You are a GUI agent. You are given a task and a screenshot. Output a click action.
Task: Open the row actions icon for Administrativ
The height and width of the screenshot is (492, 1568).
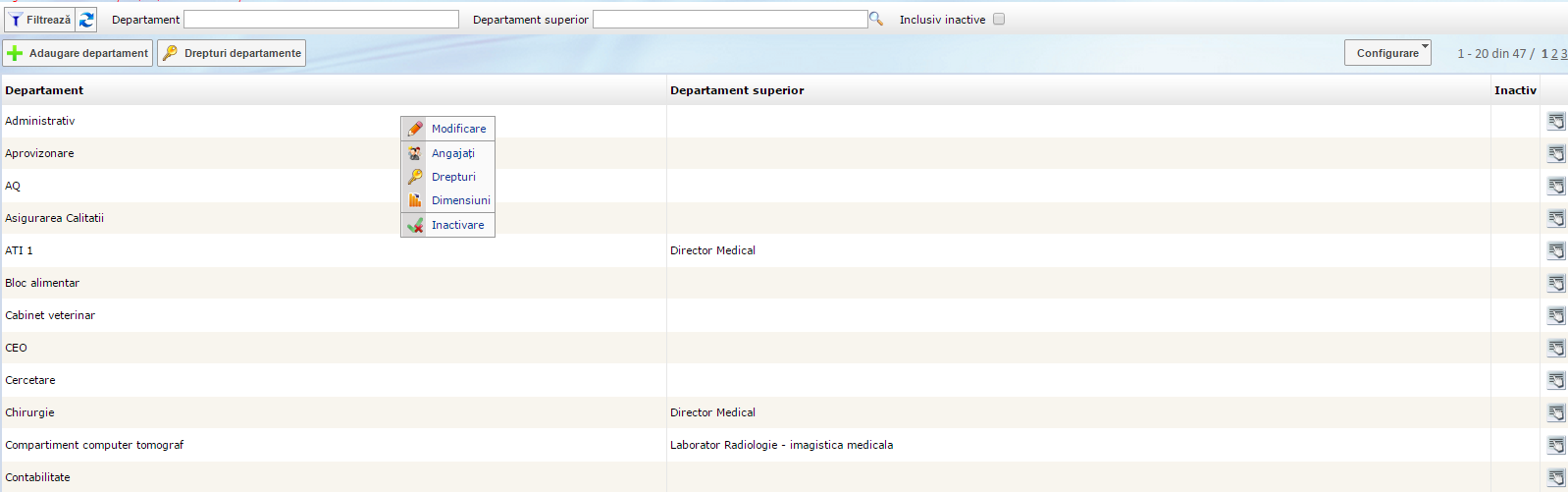[x=1556, y=122]
